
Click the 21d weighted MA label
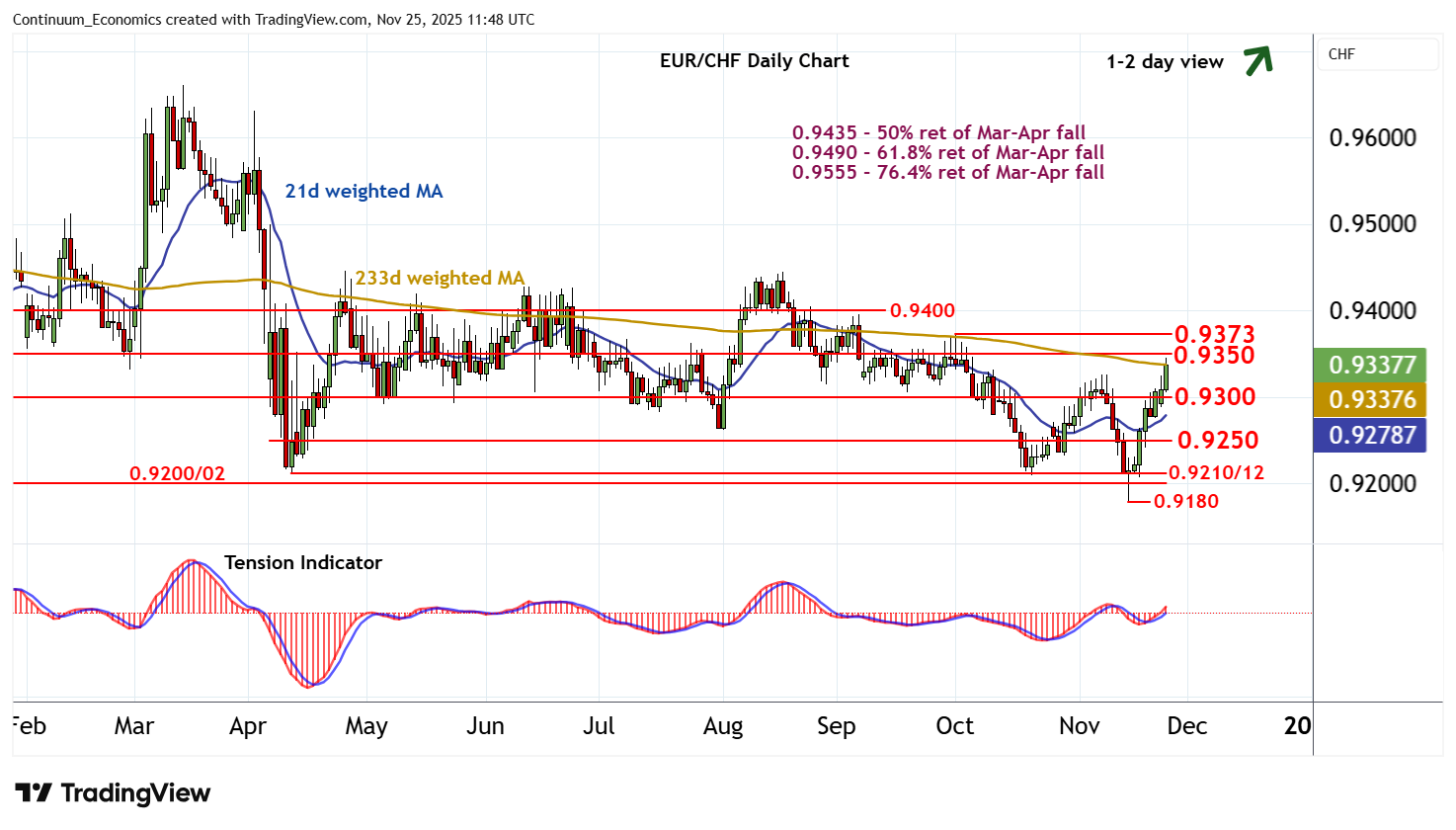point(364,191)
